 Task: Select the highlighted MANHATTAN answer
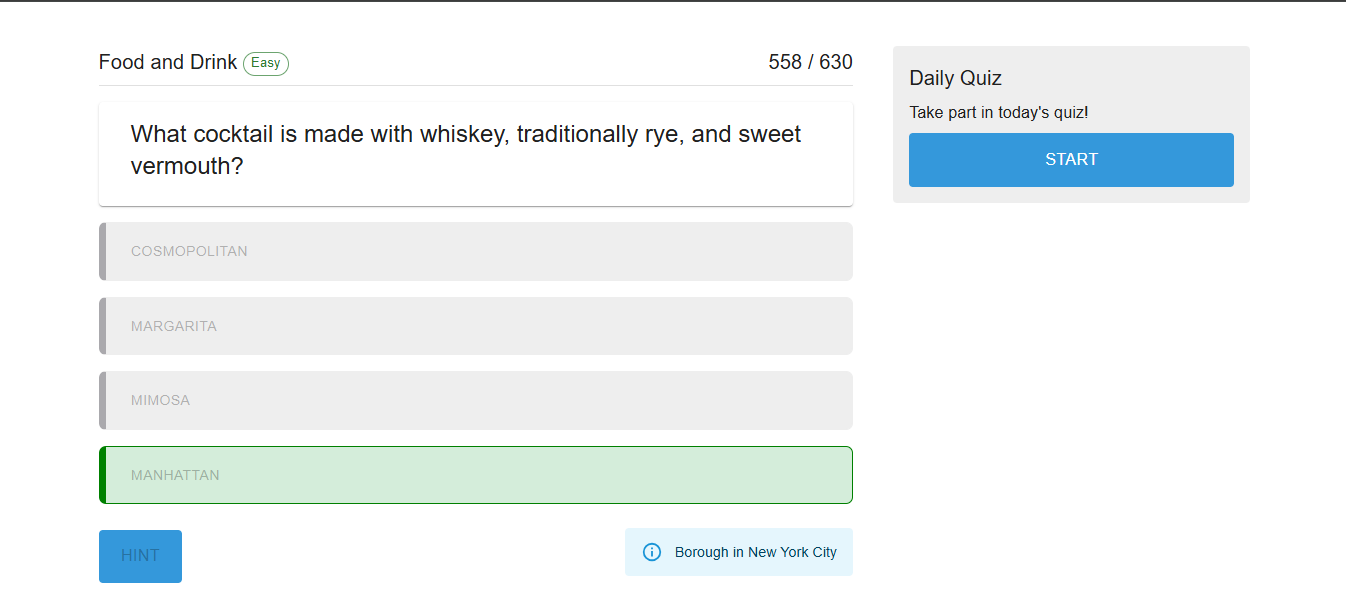click(476, 475)
